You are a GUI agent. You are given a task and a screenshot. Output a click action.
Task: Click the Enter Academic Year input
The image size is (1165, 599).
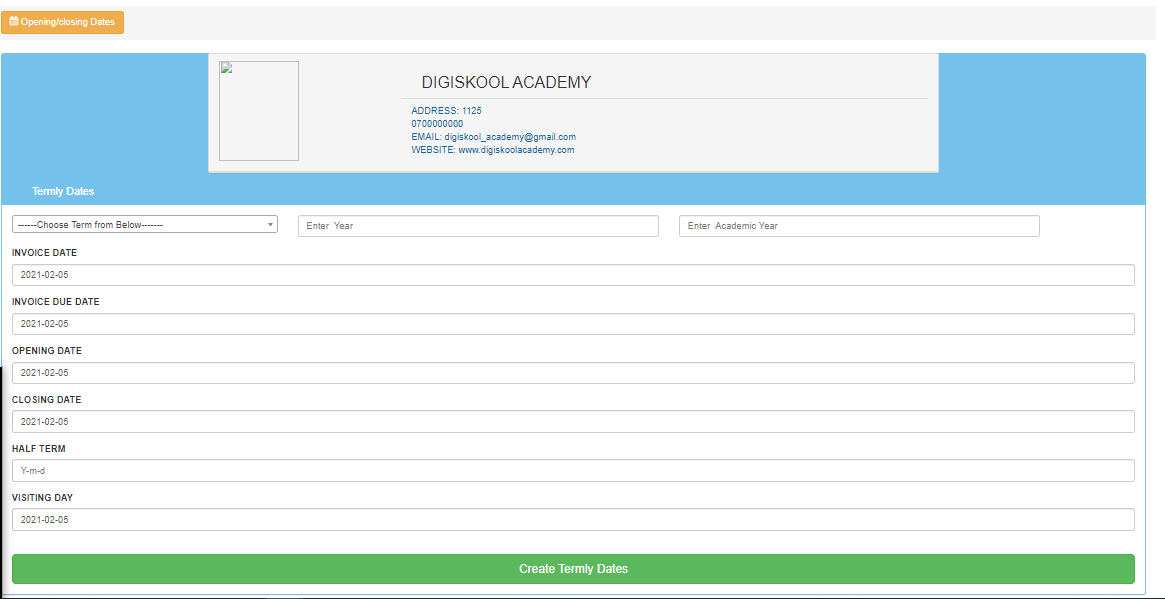tap(858, 226)
